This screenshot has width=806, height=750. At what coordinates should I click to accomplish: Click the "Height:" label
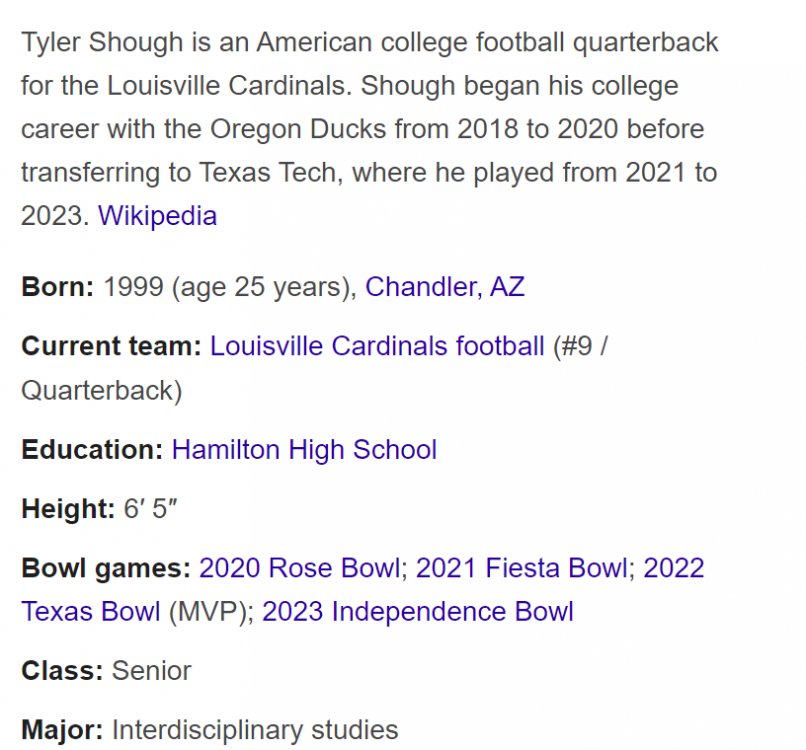pyautogui.click(x=68, y=509)
